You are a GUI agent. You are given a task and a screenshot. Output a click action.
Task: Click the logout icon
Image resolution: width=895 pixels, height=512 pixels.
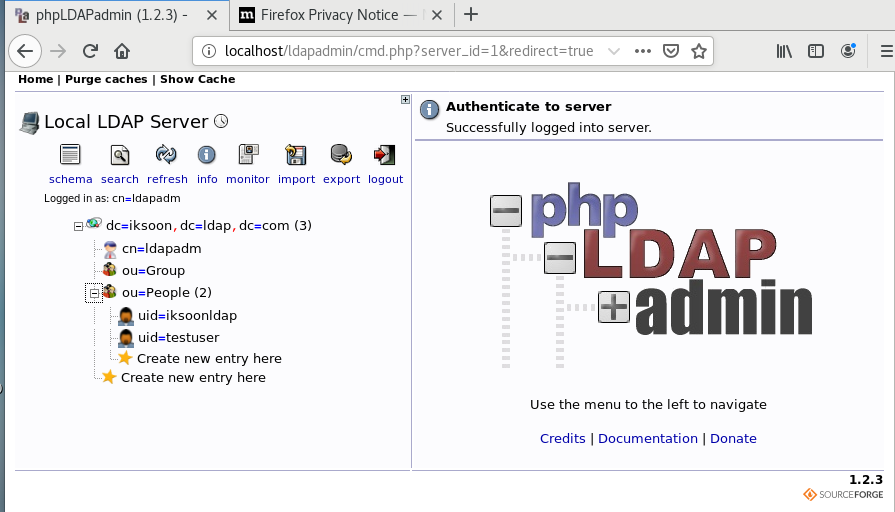tap(384, 155)
